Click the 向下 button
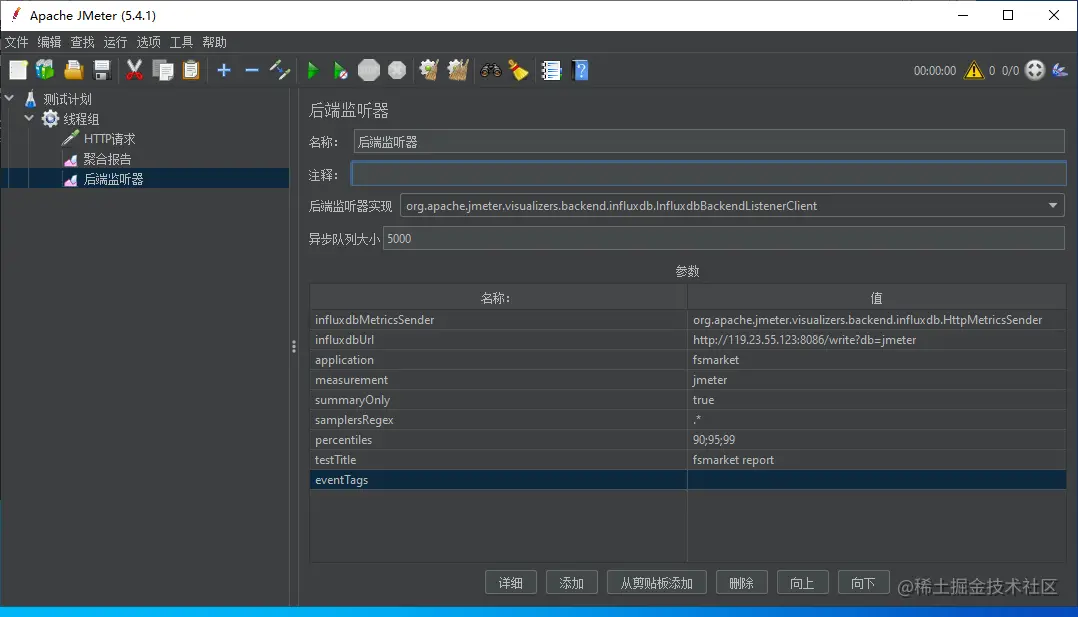This screenshot has height=617, width=1078. point(864,583)
